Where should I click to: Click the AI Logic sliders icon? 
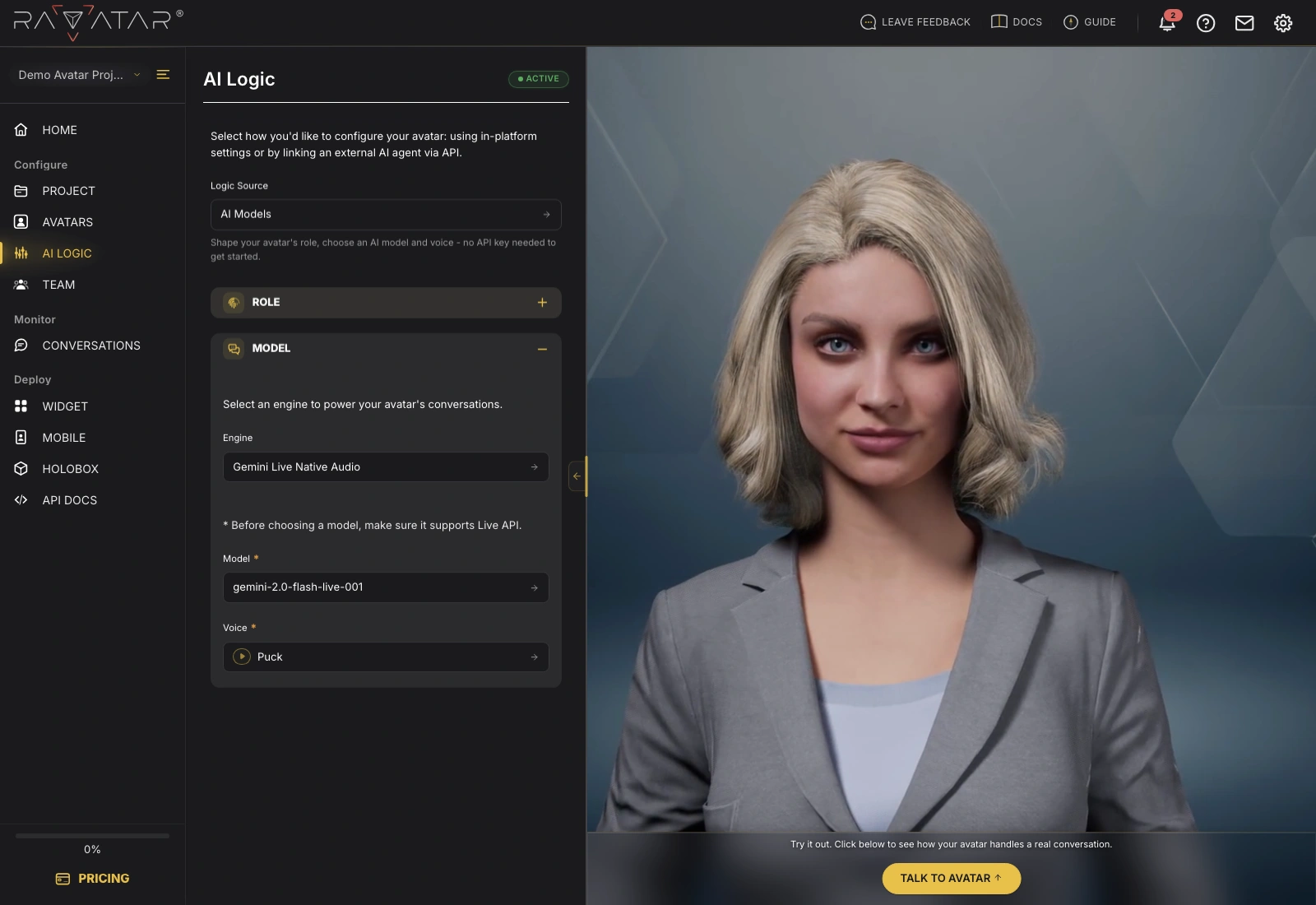(21, 253)
